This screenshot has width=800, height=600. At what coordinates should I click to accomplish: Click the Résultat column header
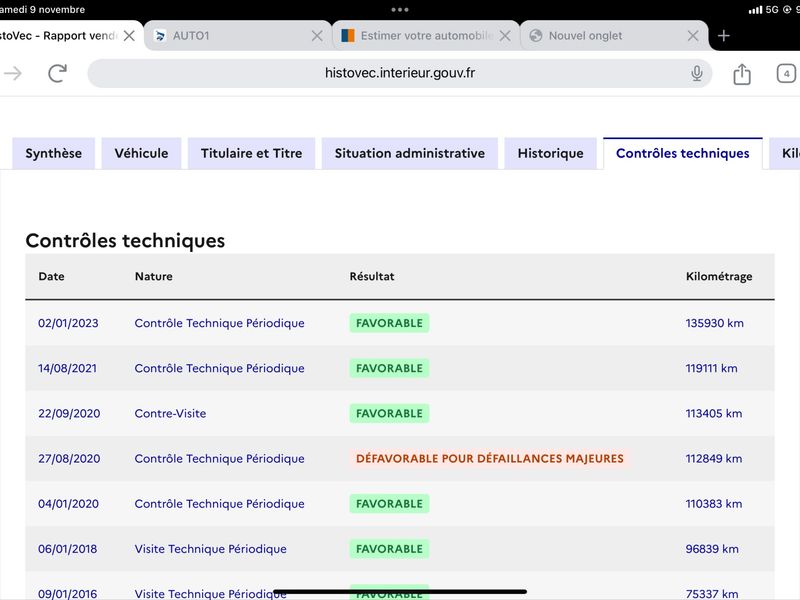click(x=372, y=277)
